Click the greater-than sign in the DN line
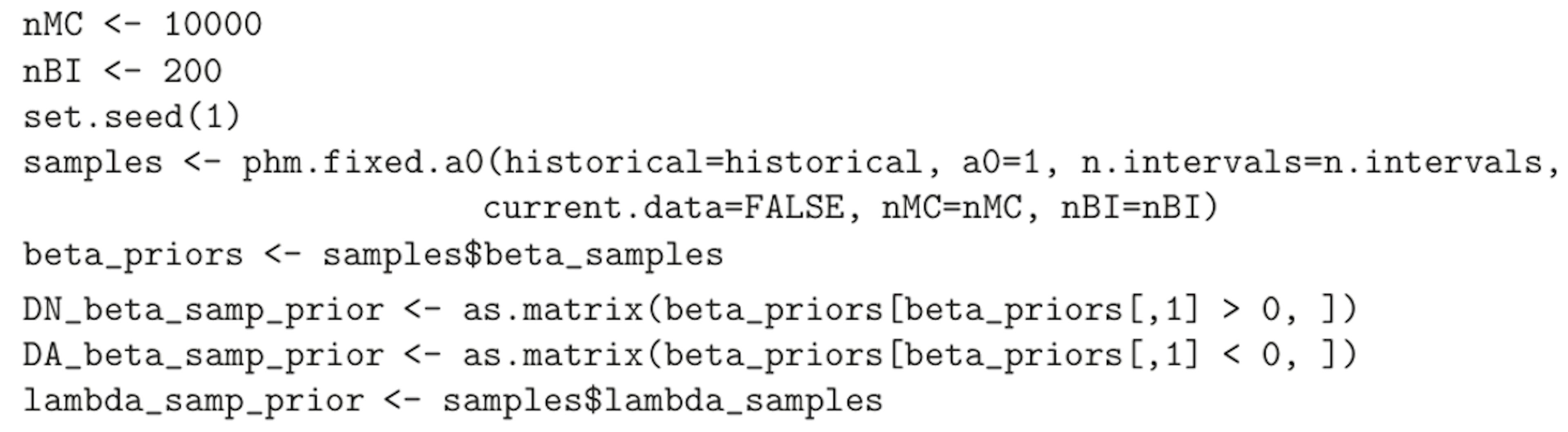Image resolution: width=1568 pixels, height=432 pixels. [x=1230, y=310]
